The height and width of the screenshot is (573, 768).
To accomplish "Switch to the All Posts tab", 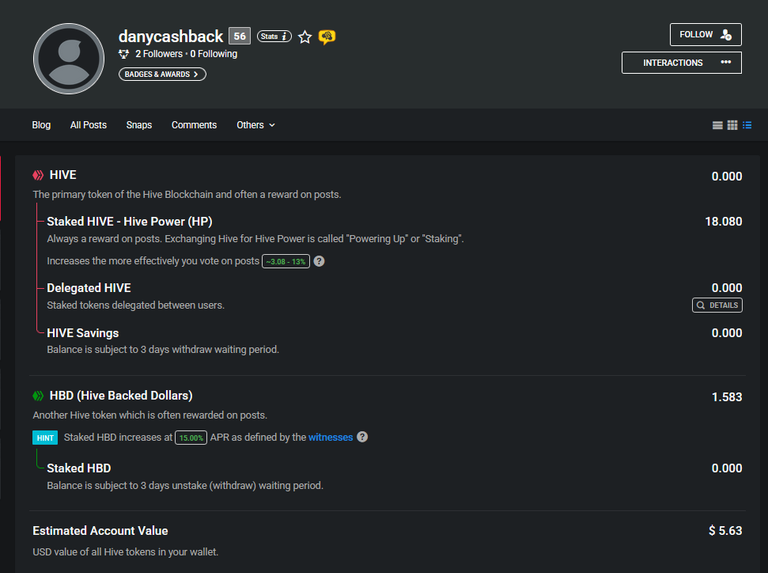I will coord(88,125).
